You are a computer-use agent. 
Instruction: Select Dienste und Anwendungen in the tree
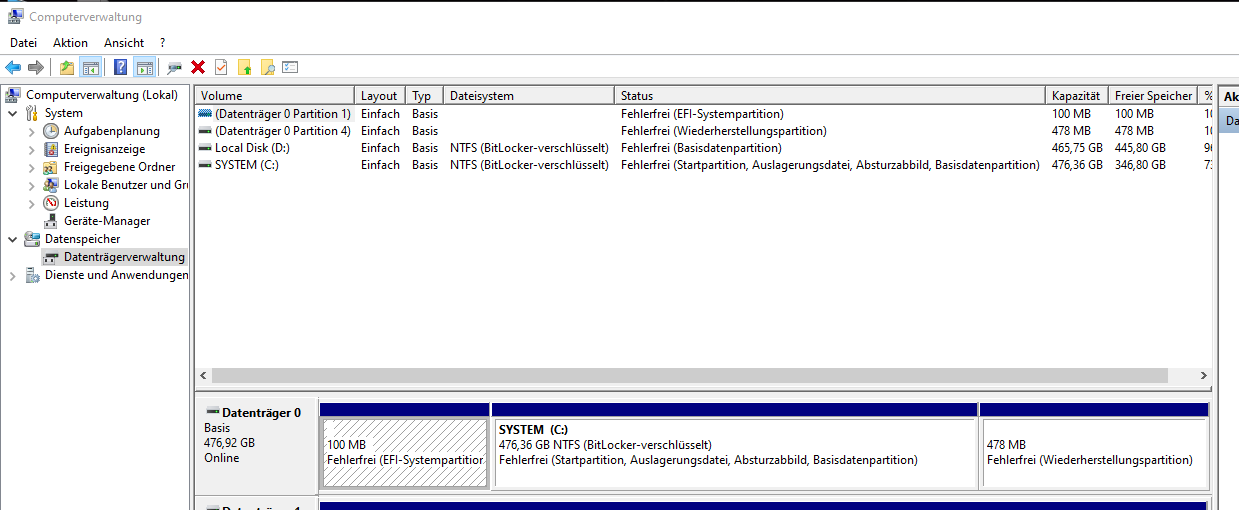point(117,275)
